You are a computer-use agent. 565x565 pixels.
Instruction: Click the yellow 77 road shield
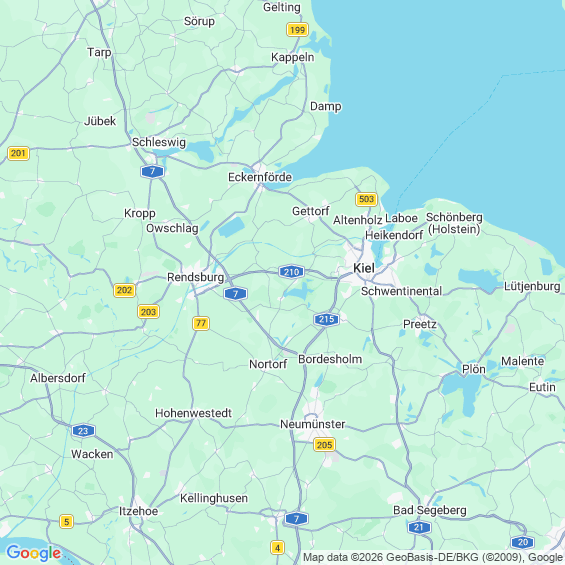[x=201, y=323]
